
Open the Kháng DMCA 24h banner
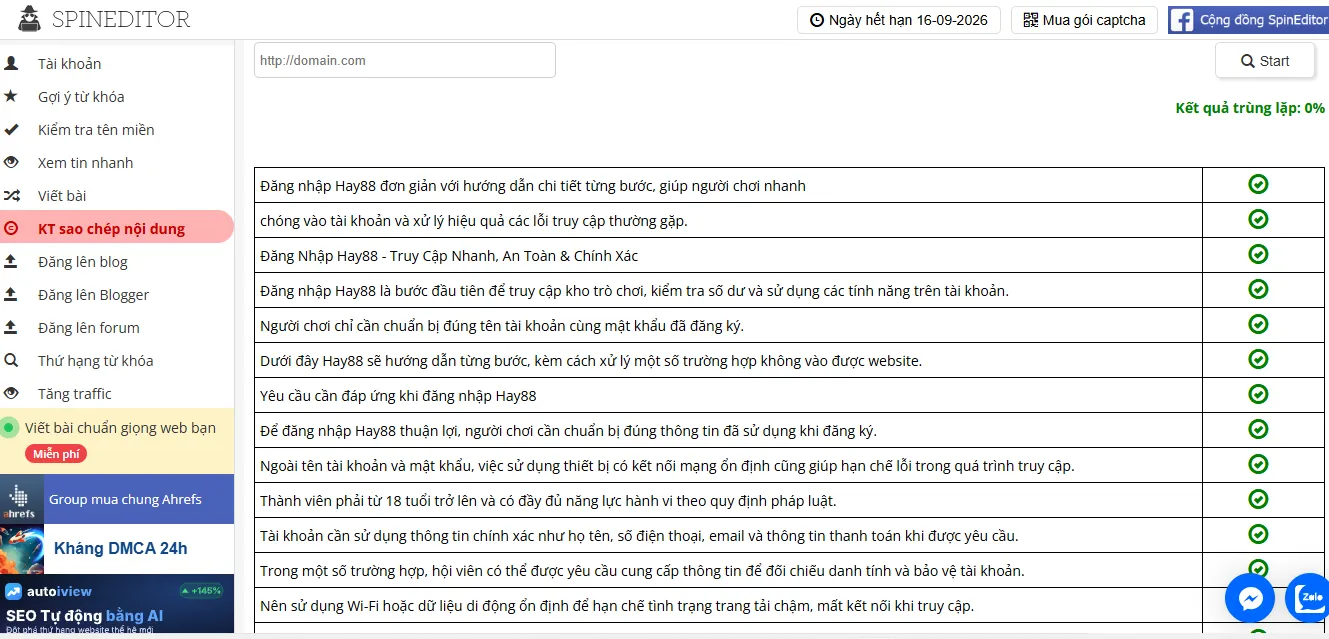pyautogui.click(x=117, y=549)
